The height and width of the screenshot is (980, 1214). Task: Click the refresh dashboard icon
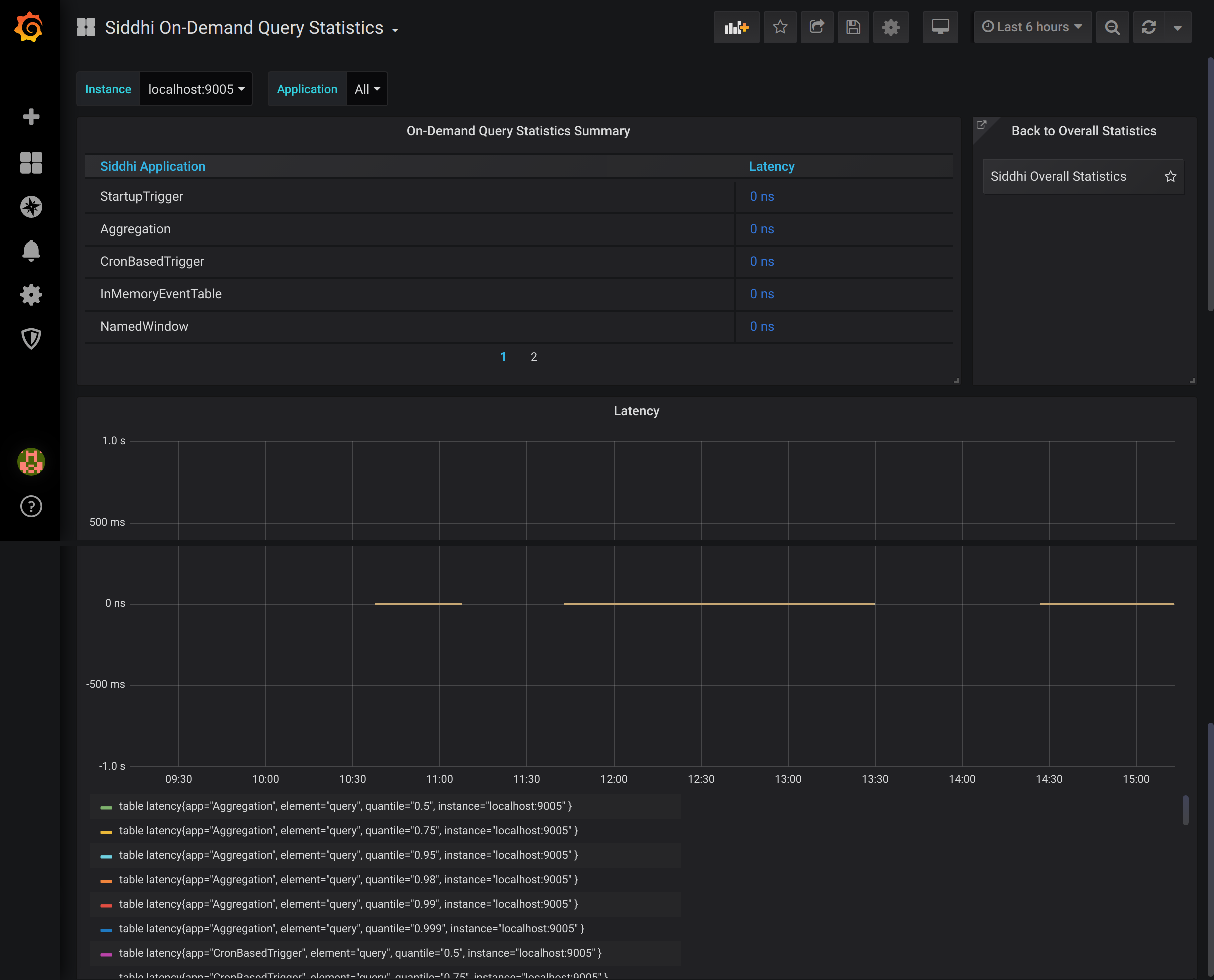[1149, 27]
